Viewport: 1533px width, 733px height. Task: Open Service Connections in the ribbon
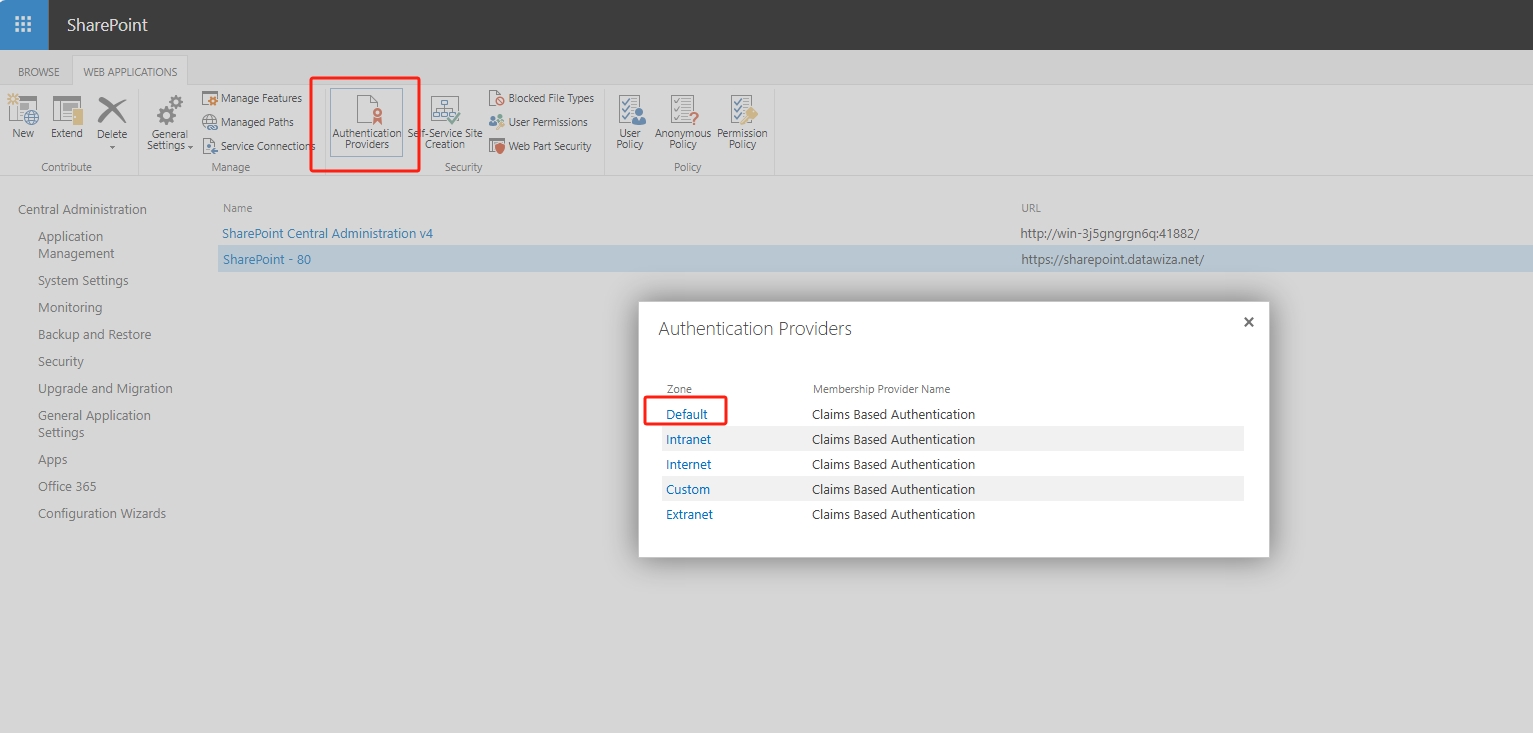[259, 146]
